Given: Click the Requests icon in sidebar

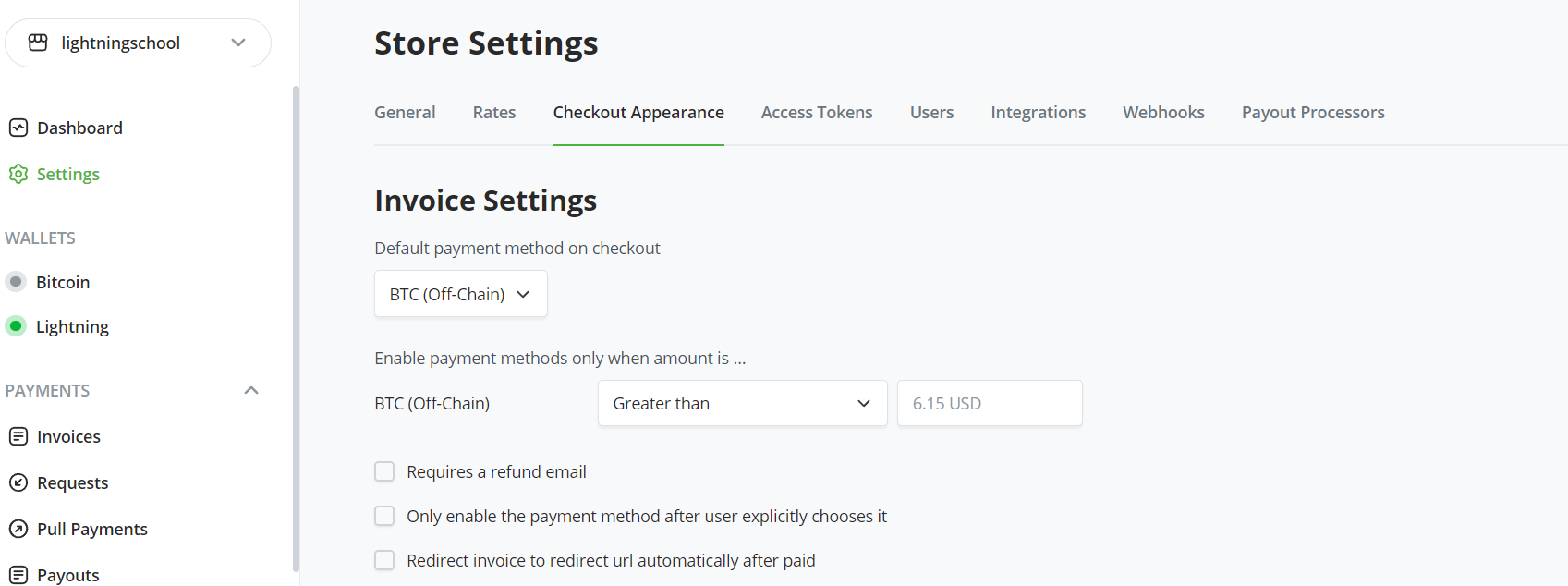Looking at the screenshot, I should pyautogui.click(x=18, y=482).
